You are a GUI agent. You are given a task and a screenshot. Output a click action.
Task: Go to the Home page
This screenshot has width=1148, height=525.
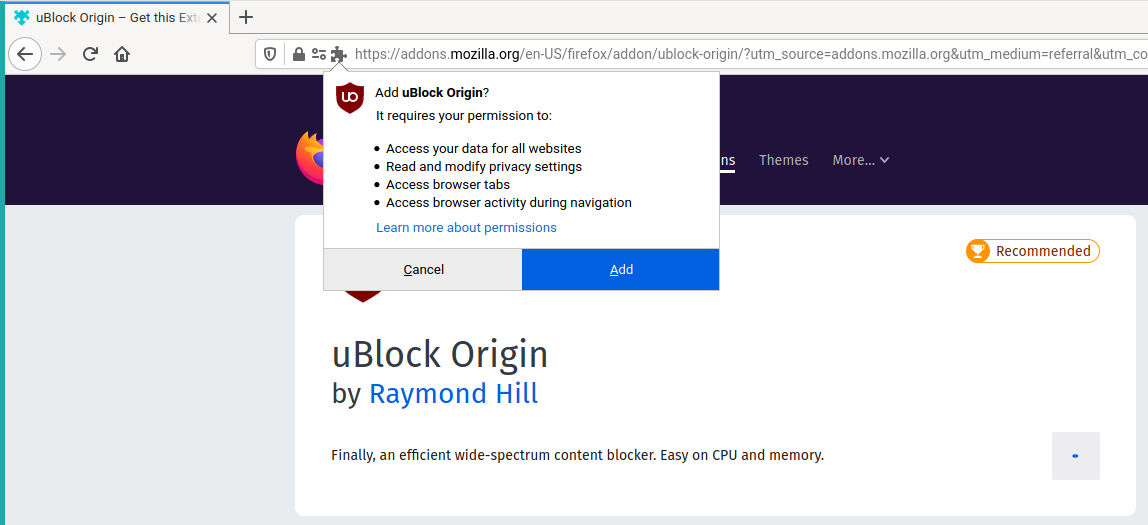click(122, 54)
